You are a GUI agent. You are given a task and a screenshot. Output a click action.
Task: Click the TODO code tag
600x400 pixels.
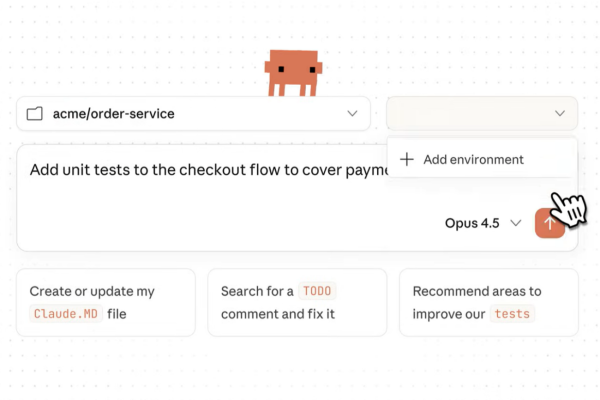pyautogui.click(x=317, y=291)
